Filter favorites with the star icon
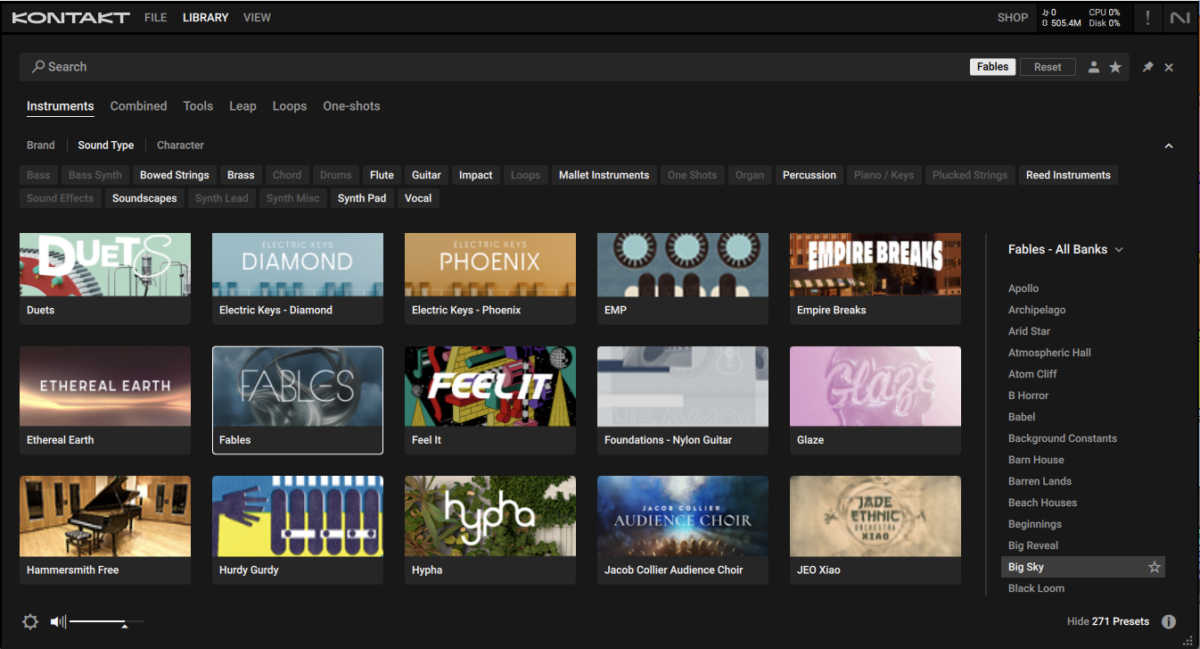The width and height of the screenshot is (1200, 649). pyautogui.click(x=1115, y=67)
